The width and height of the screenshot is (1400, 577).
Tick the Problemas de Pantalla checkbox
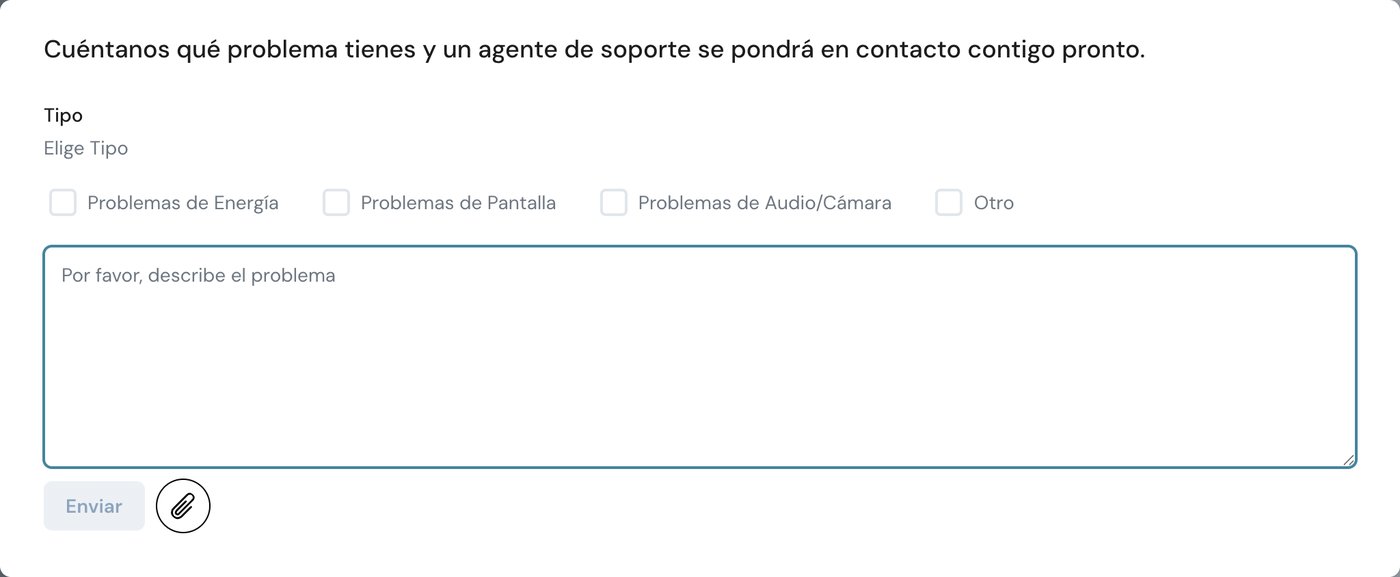(x=336, y=203)
